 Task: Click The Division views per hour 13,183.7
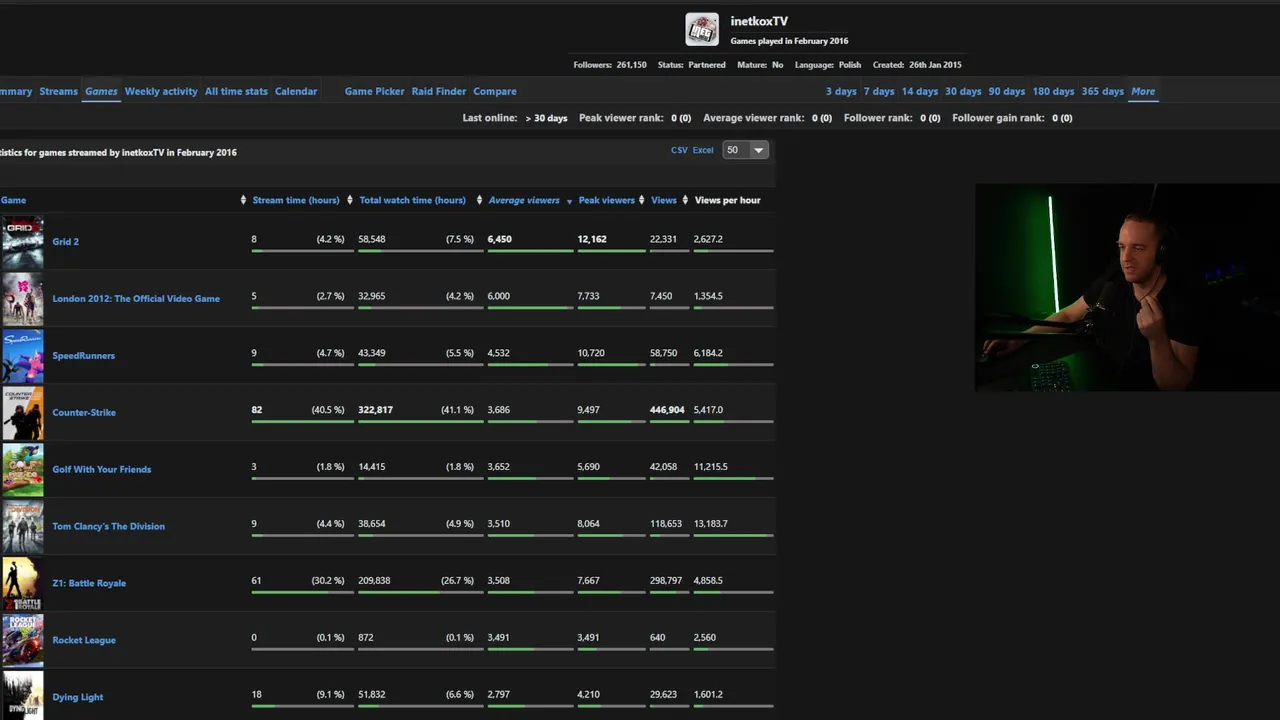pos(711,524)
